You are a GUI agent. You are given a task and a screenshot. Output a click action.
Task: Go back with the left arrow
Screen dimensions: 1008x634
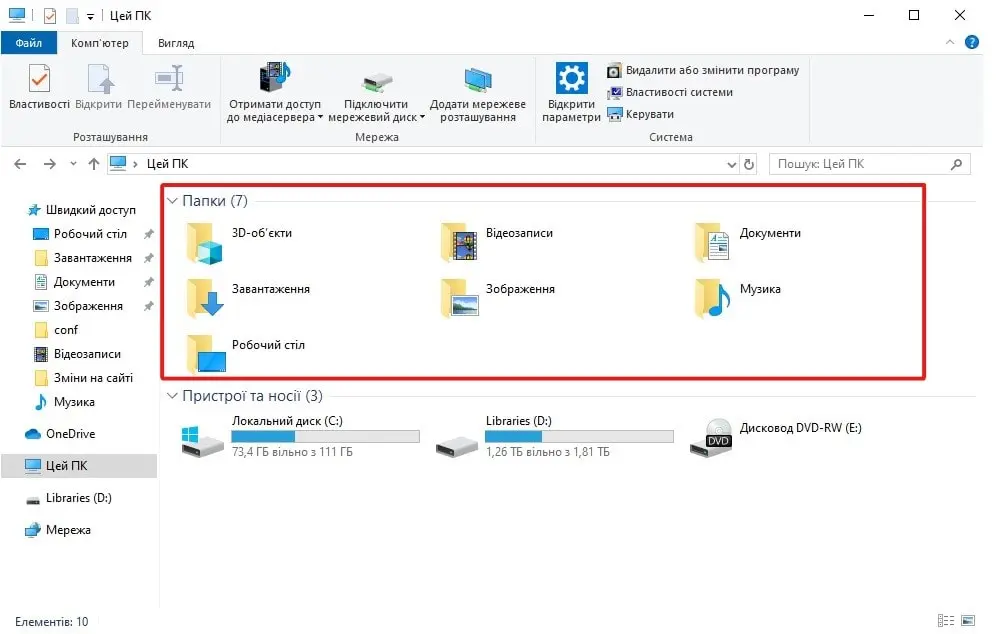point(20,164)
